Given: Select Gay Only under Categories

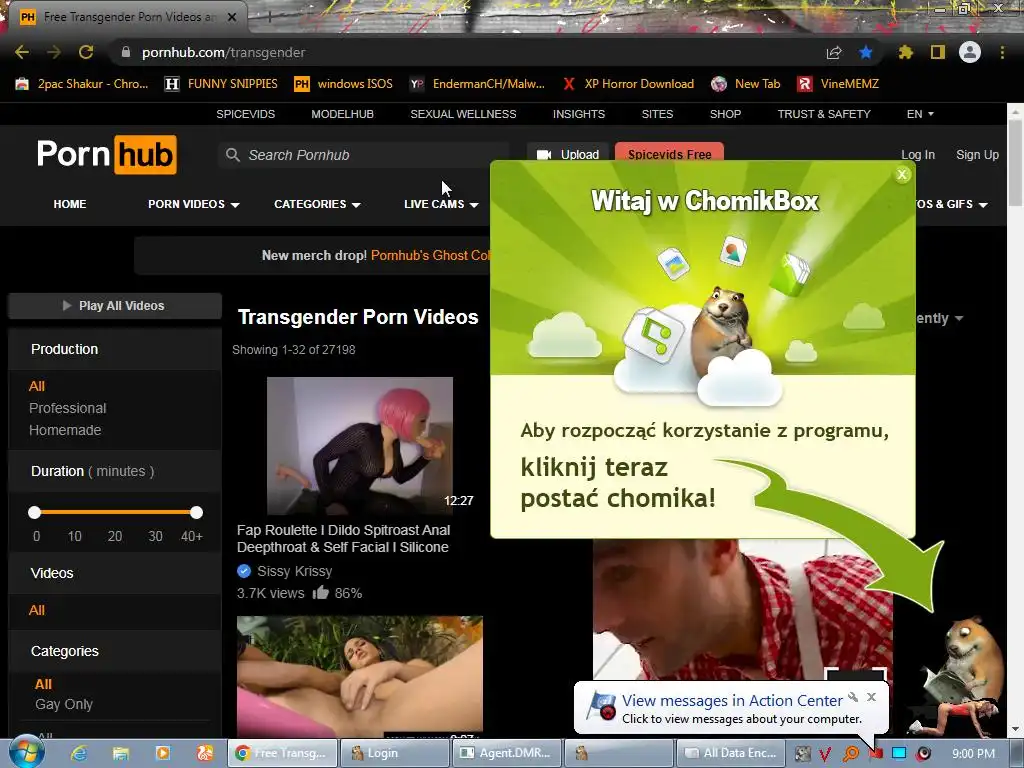Looking at the screenshot, I should point(64,705).
